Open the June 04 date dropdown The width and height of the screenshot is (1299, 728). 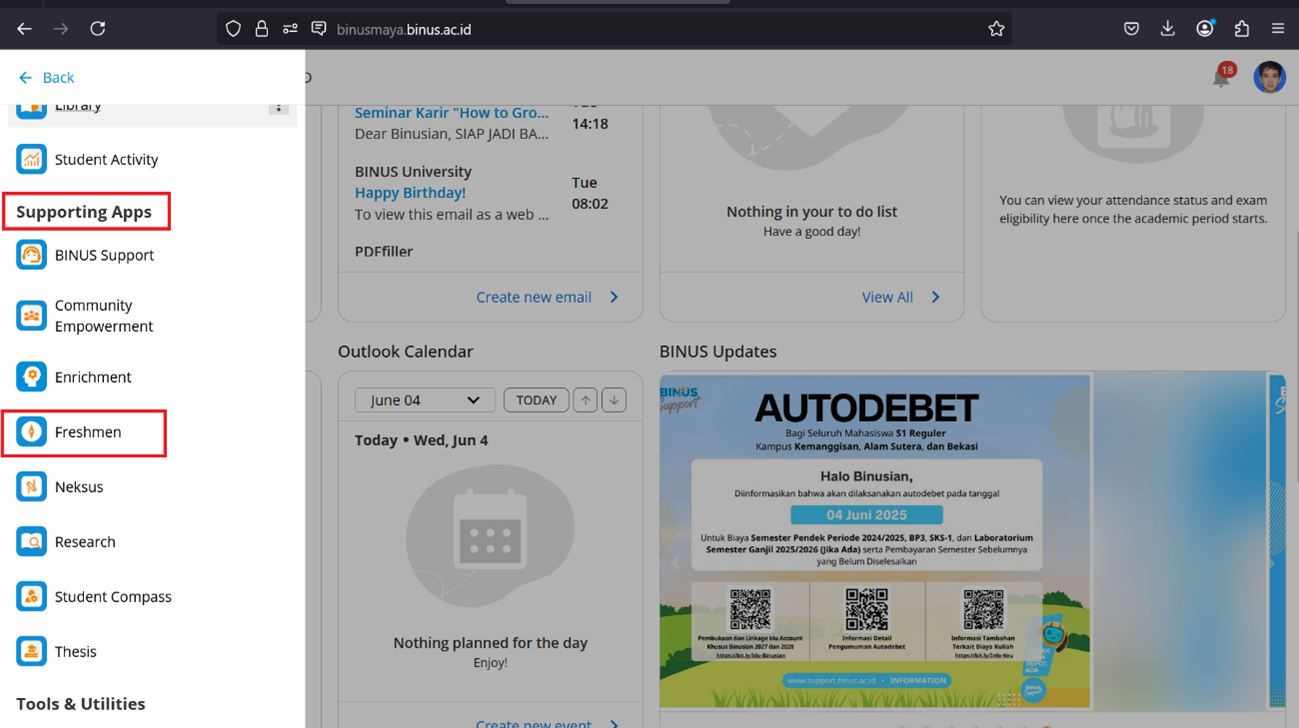[425, 400]
